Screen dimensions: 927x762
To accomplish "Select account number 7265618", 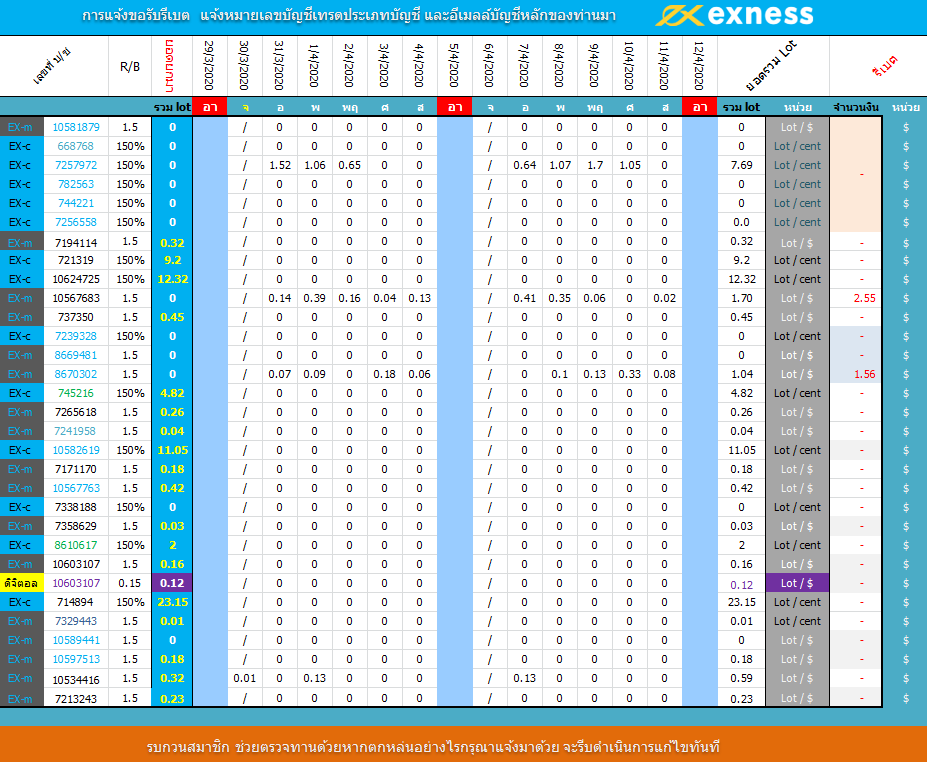I will 76,412.
